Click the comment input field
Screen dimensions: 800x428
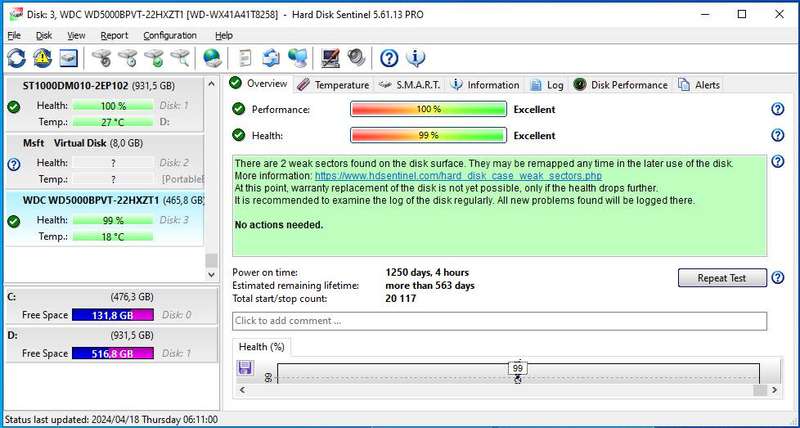[499, 321]
